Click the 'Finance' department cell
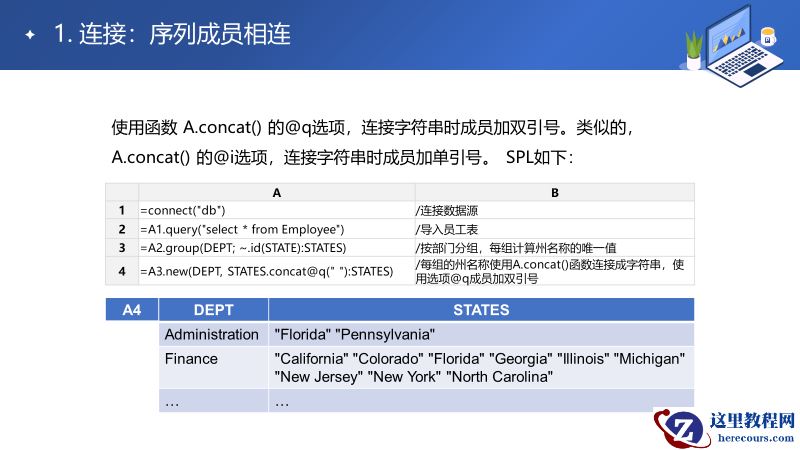Viewport: 800px width, 450px height. coord(213,367)
